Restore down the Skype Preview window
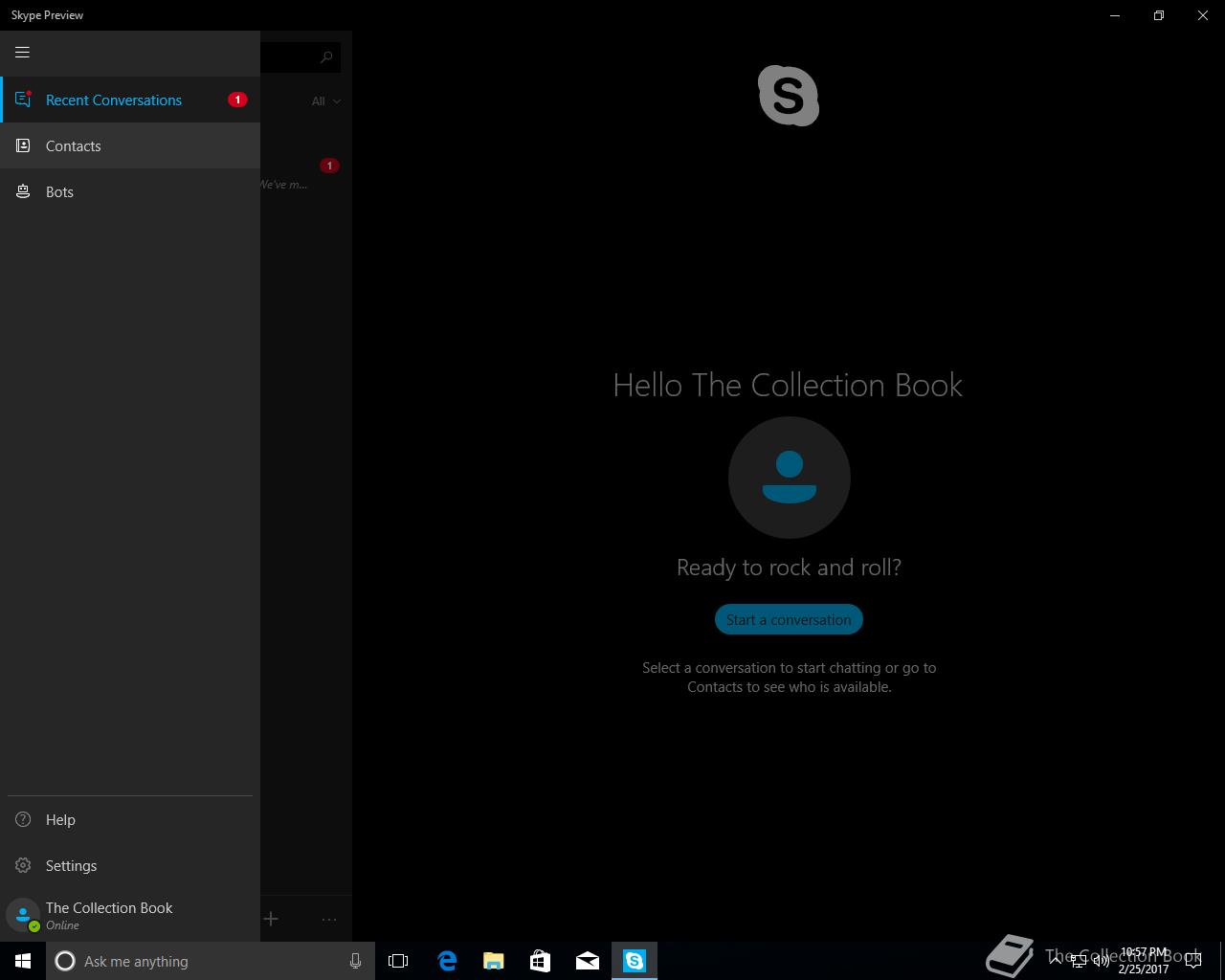Image resolution: width=1225 pixels, height=980 pixels. pos(1159,15)
